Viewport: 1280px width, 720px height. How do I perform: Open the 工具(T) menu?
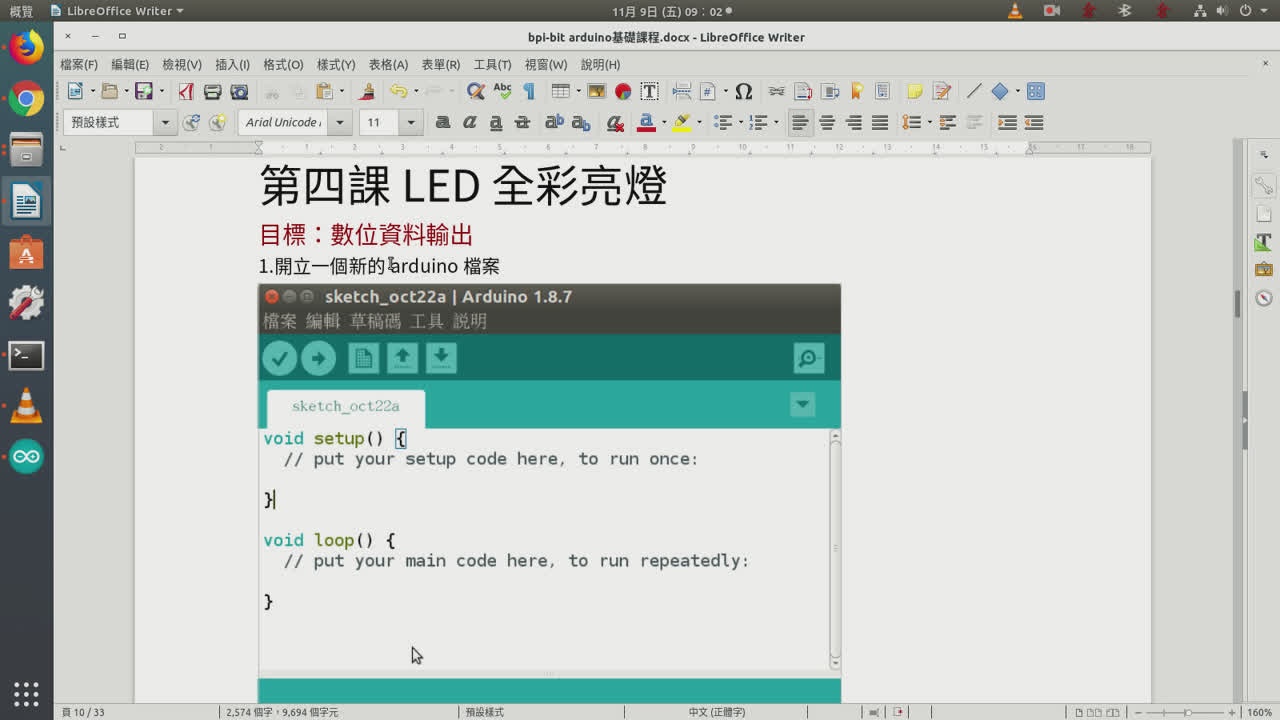[493, 64]
